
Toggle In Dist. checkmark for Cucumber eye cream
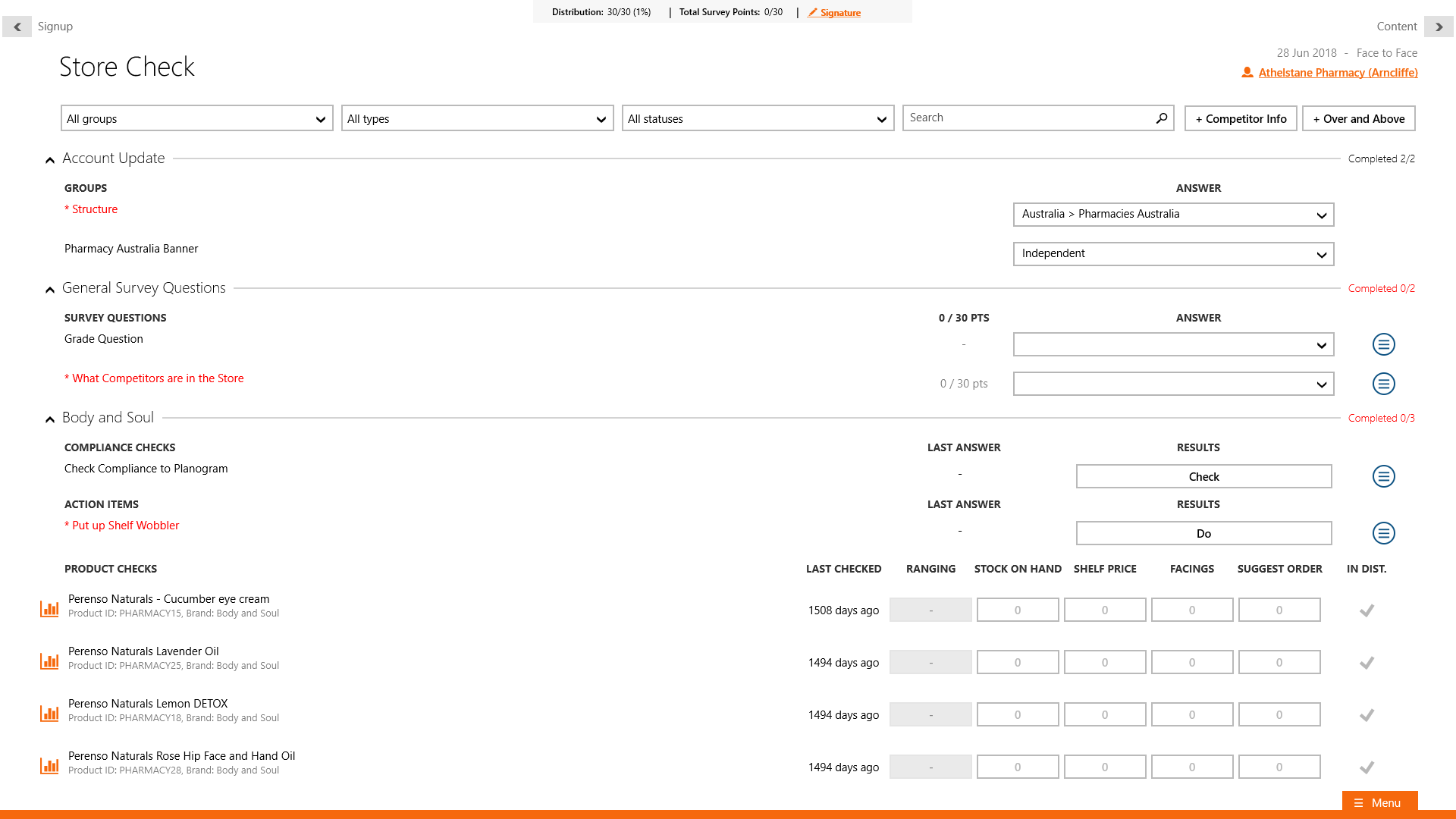pyautogui.click(x=1367, y=610)
